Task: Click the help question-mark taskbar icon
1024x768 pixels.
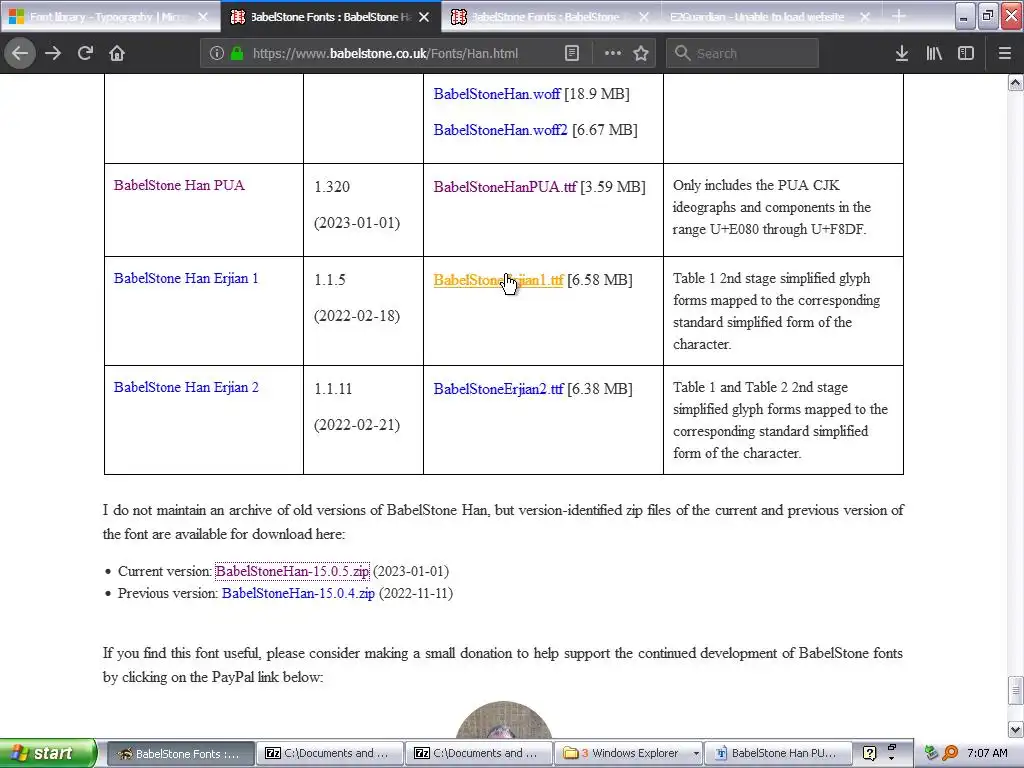Action: tap(869, 754)
